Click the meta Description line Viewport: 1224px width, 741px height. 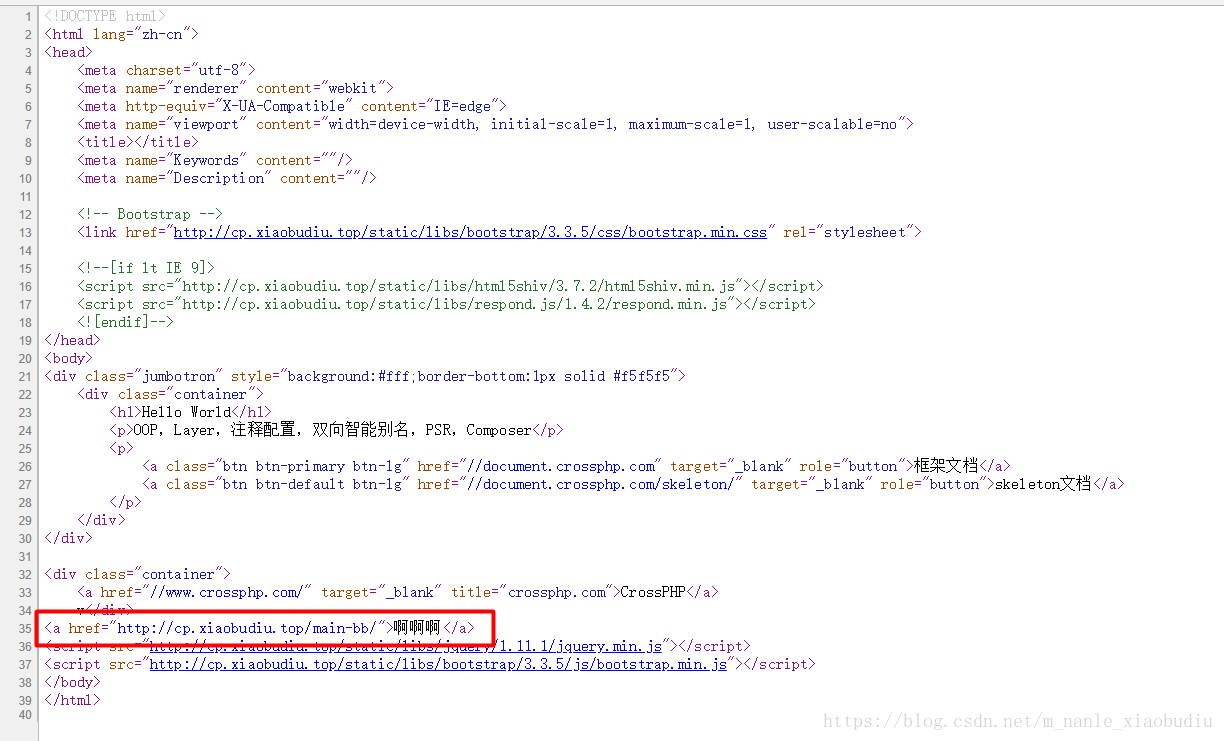227,178
